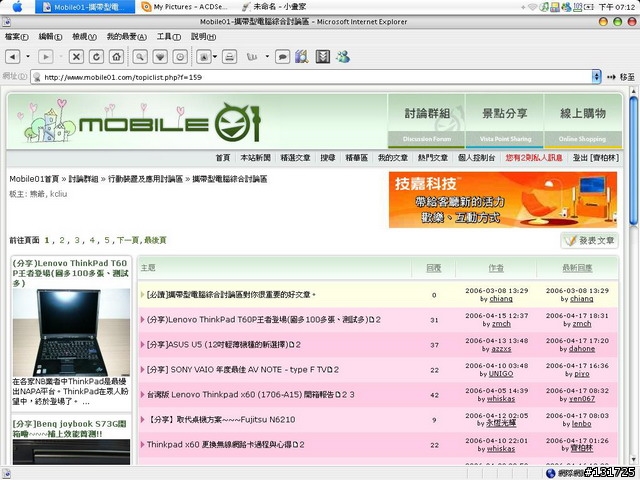640x480 pixels.
Task: Sort topics by 最新回應 column header
Action: [x=577, y=268]
